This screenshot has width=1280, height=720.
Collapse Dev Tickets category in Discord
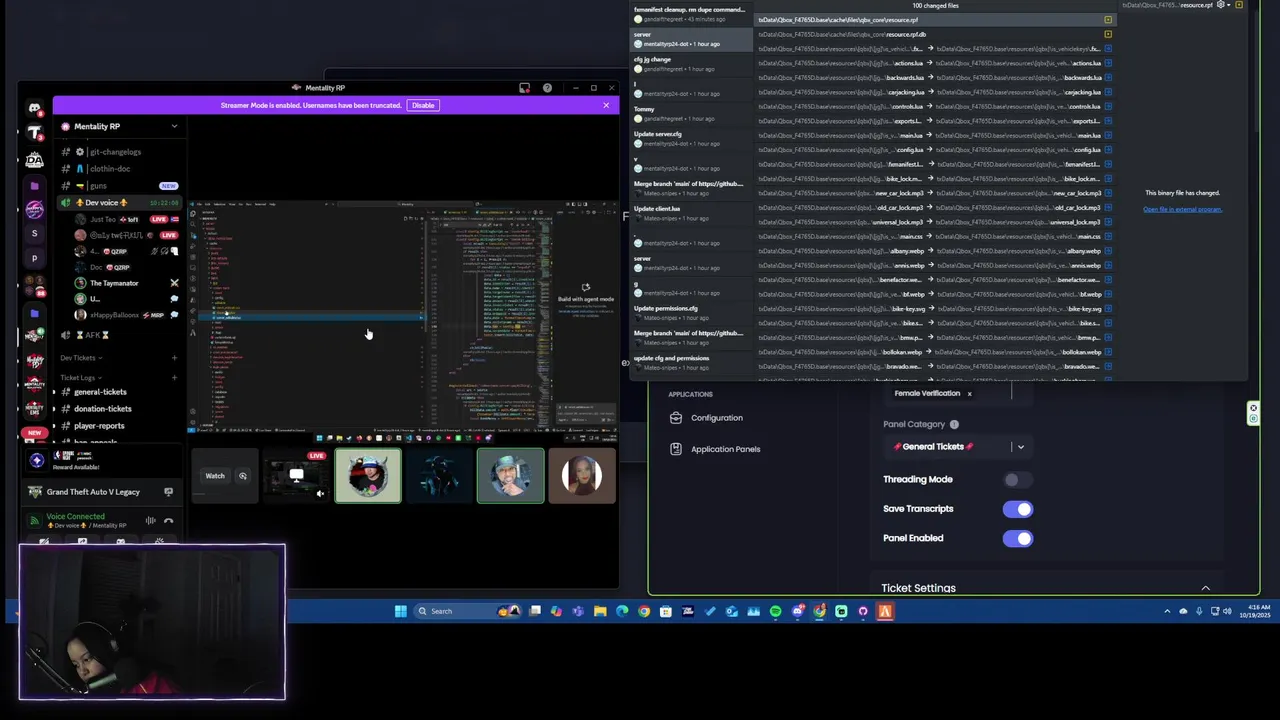pos(80,358)
